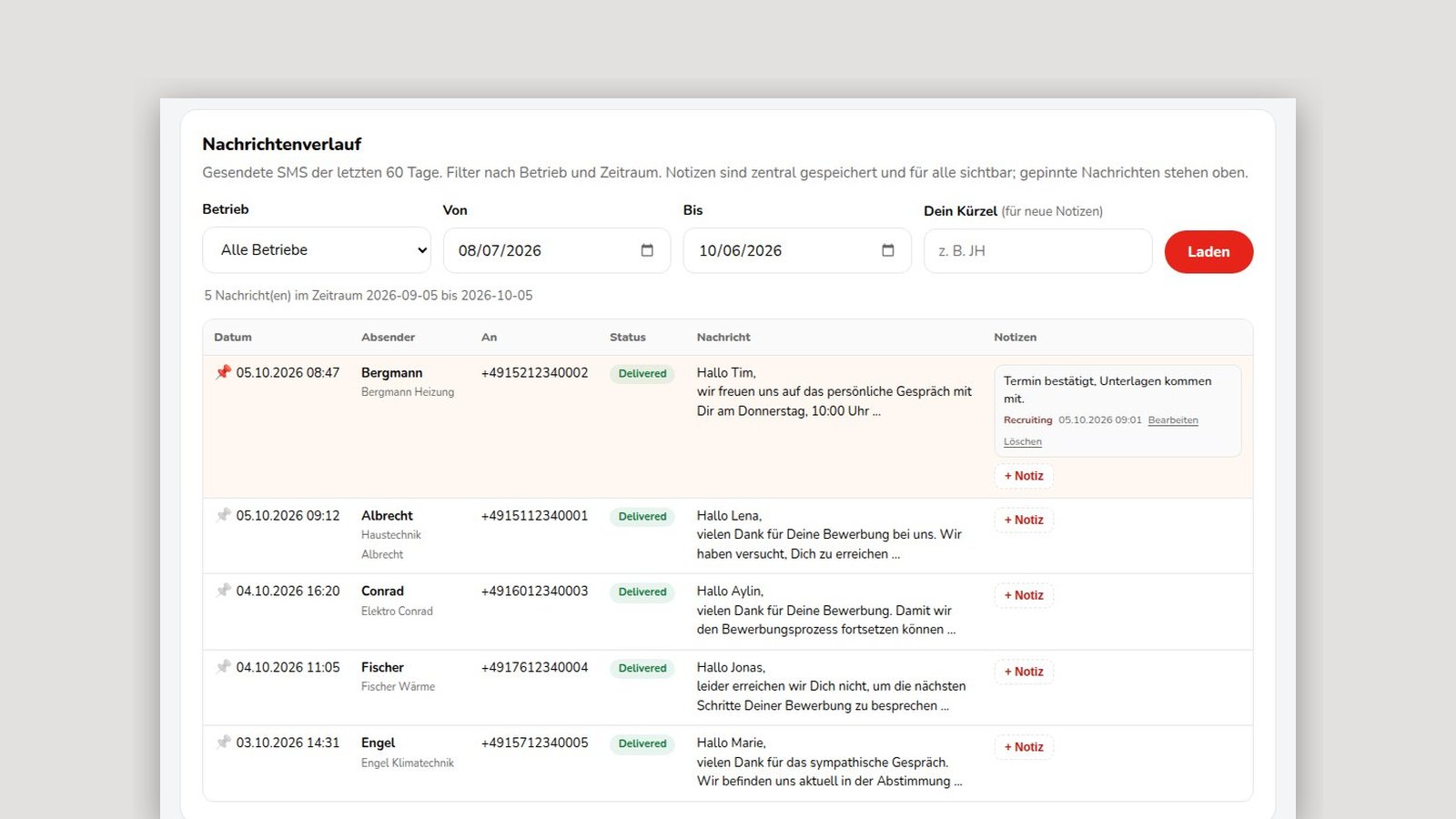Click the Nachricht column header

(723, 337)
